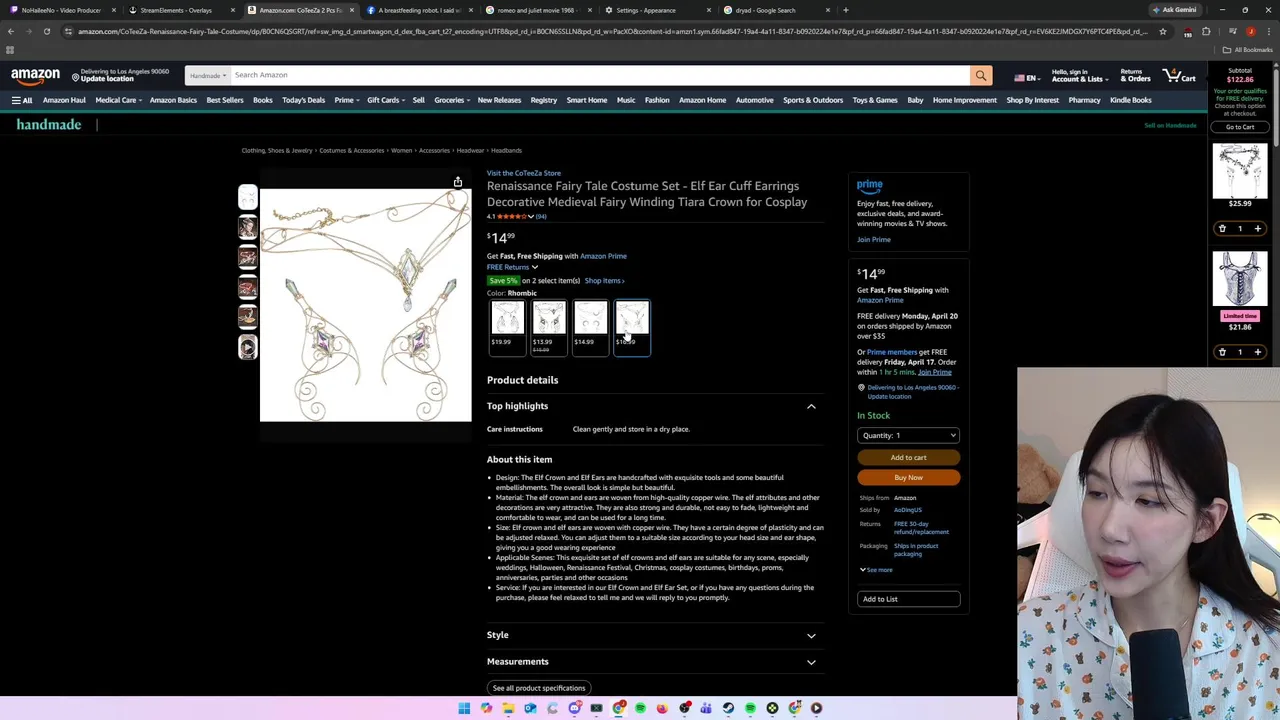The height and width of the screenshot is (720, 1280).
Task: Click See all product specifications
Action: (539, 688)
